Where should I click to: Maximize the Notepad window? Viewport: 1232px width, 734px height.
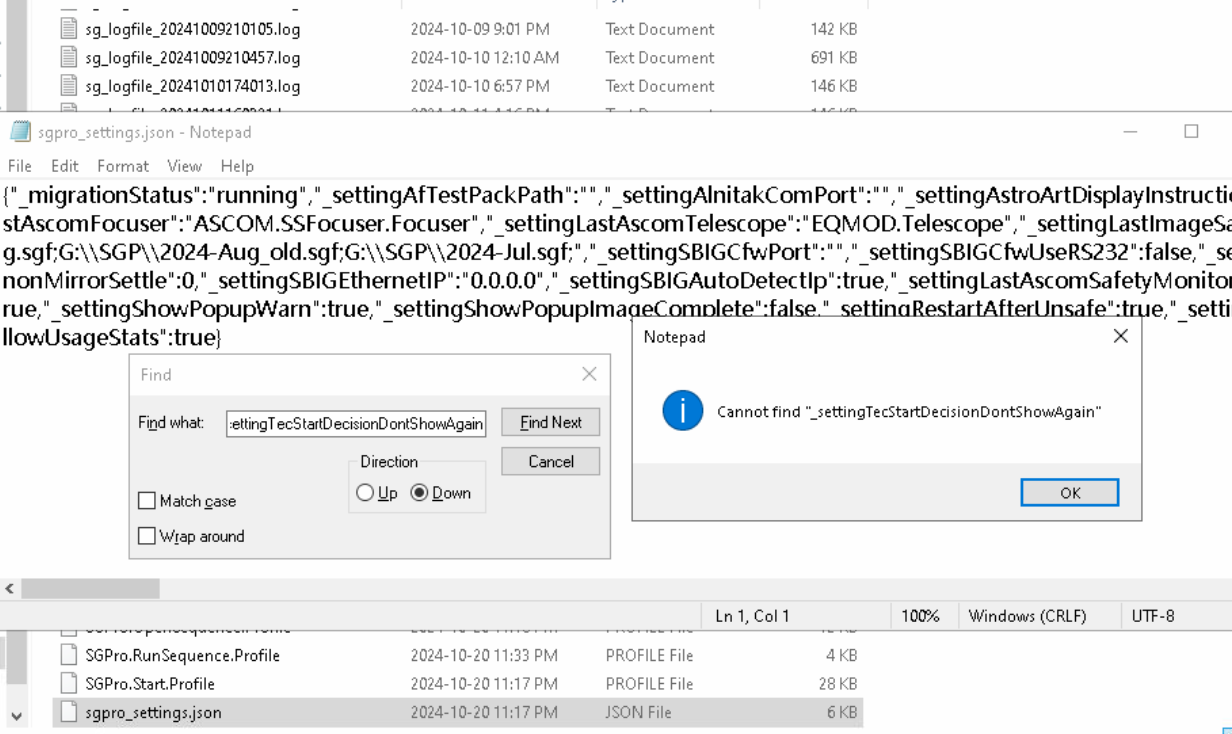pos(1191,132)
